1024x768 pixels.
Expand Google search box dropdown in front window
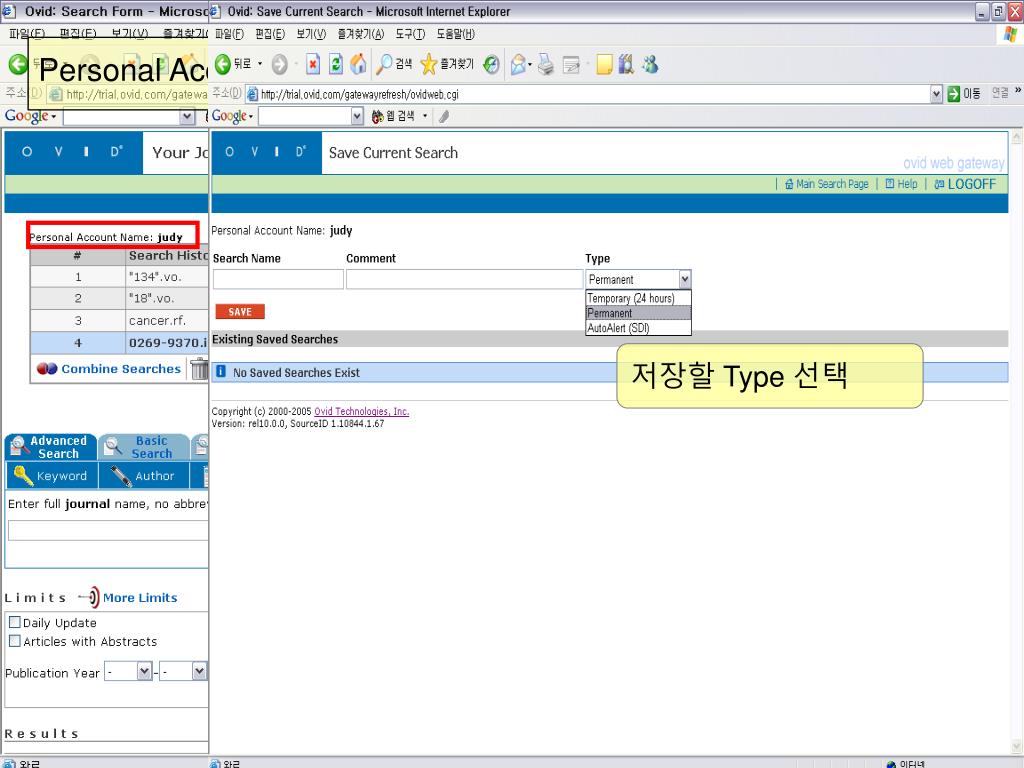click(357, 116)
